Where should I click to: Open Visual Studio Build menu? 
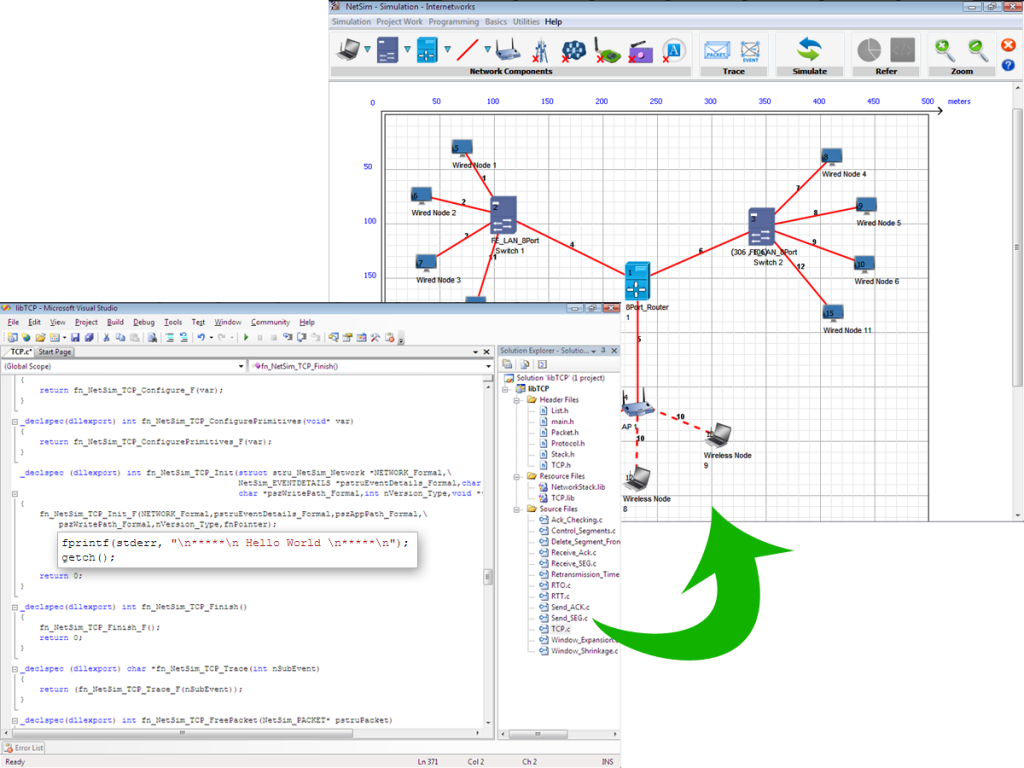[x=115, y=322]
